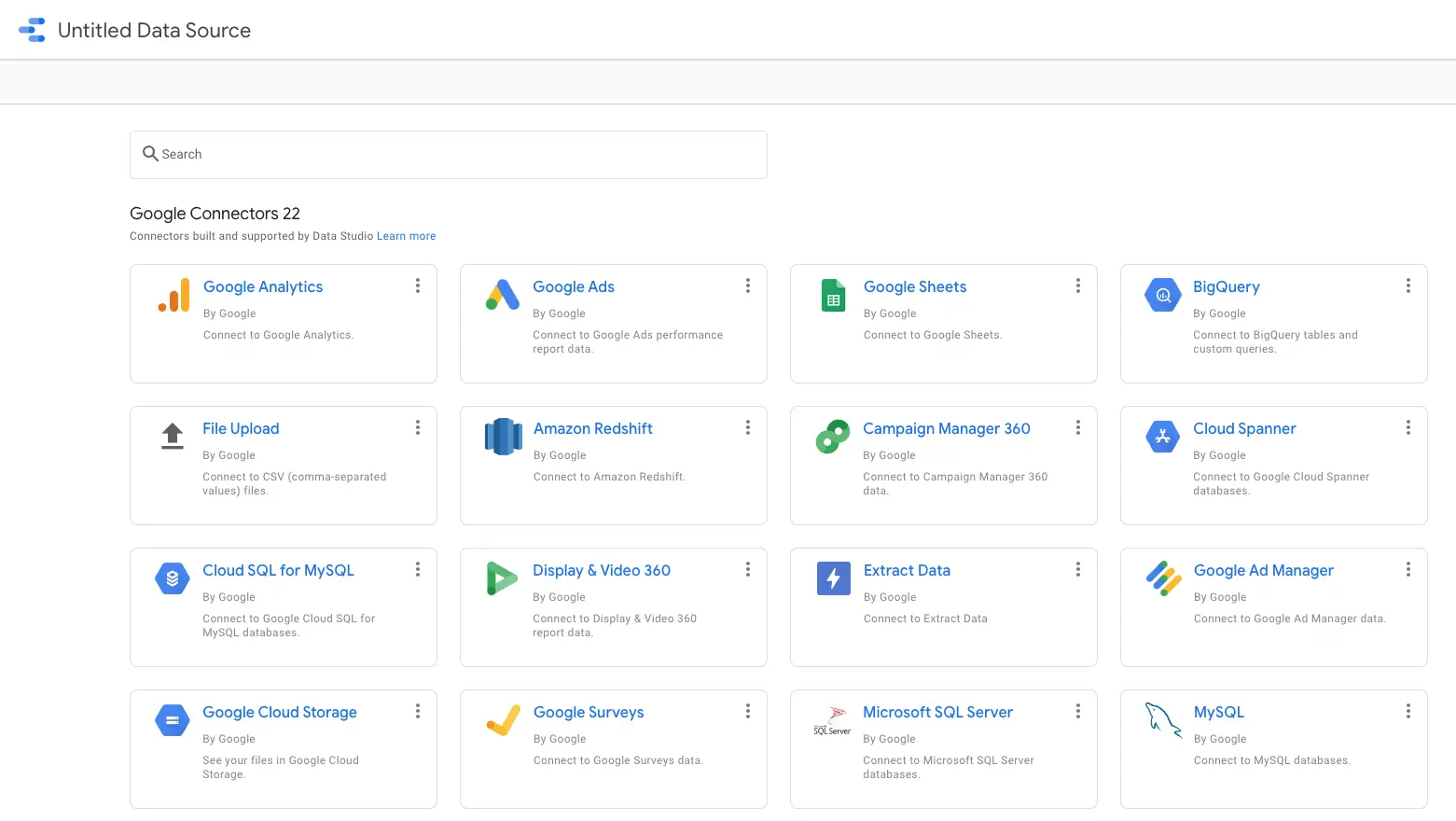
Task: Select the Google Surveys connector title
Action: point(589,712)
